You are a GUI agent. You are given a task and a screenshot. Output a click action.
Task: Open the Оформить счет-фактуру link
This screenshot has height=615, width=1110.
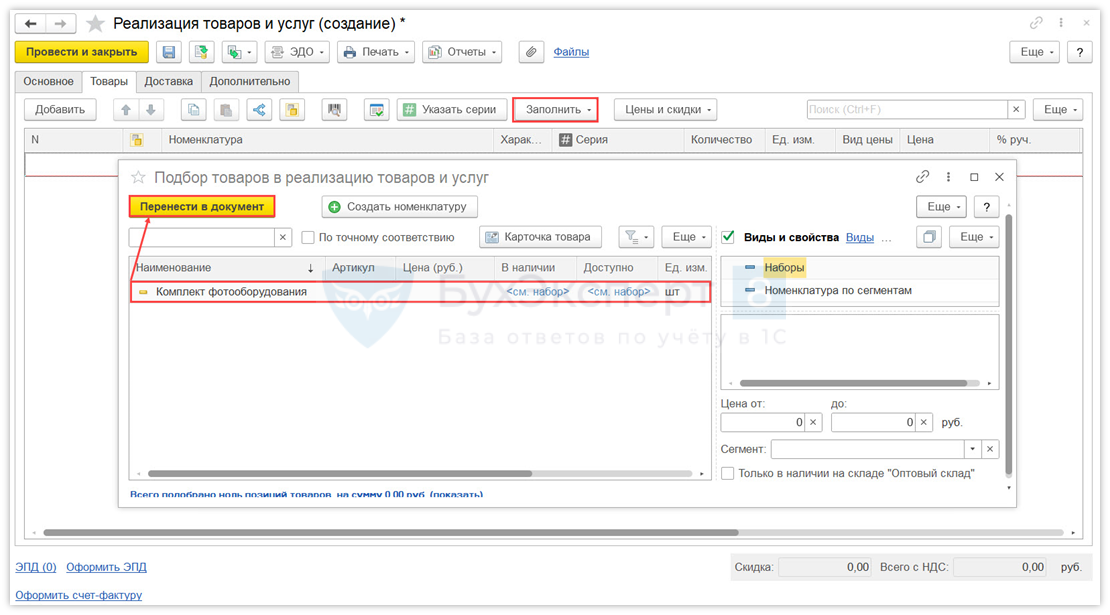[79, 595]
